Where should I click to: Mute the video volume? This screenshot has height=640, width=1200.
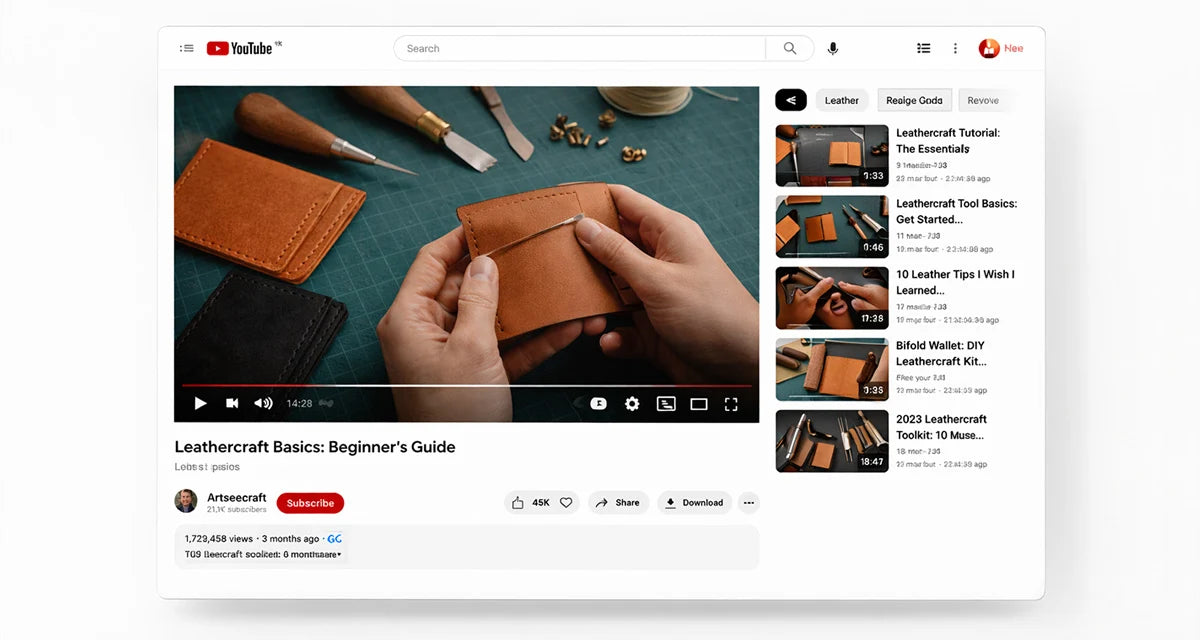pyautogui.click(x=263, y=403)
